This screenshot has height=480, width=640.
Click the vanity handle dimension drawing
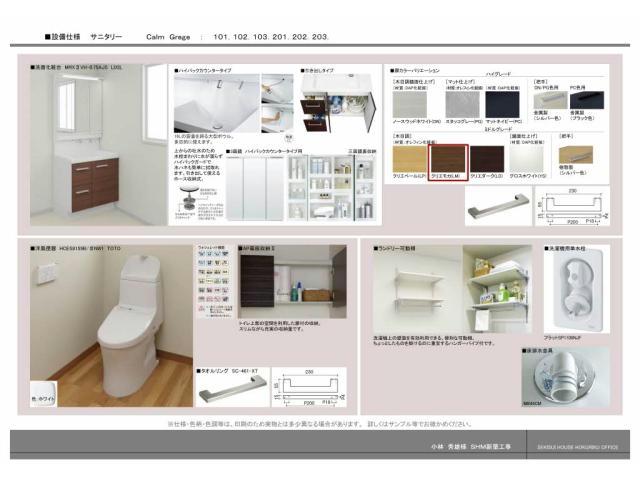click(x=576, y=207)
